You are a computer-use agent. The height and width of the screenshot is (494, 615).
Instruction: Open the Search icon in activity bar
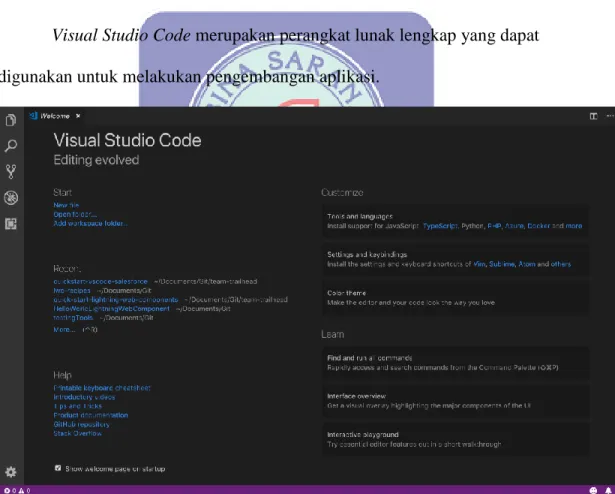coord(11,146)
